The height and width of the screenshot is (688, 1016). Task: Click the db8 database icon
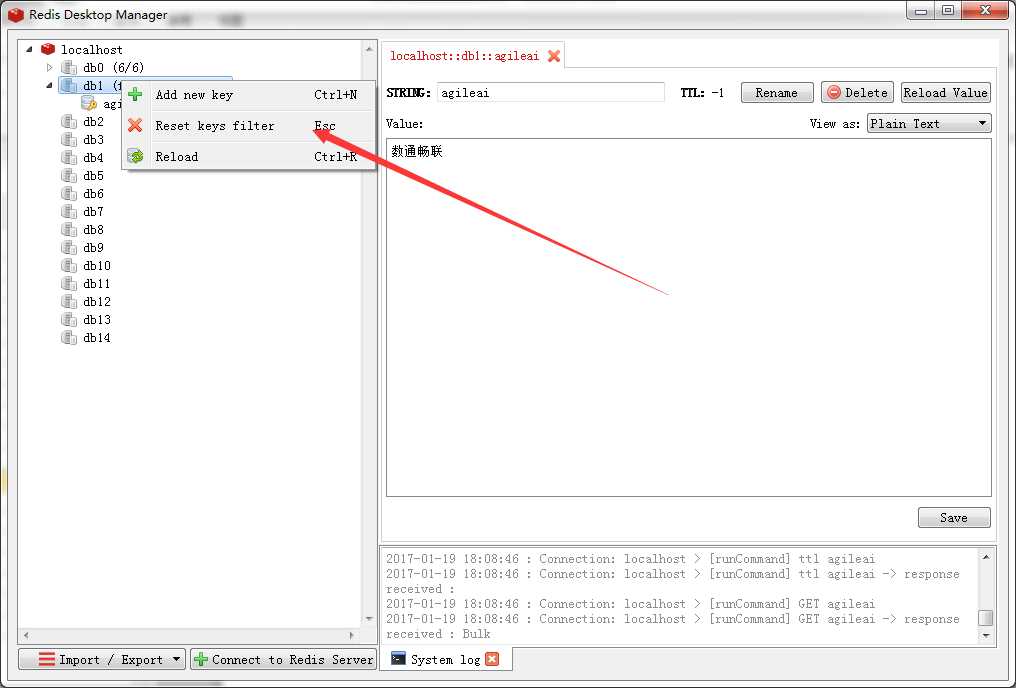pos(69,229)
